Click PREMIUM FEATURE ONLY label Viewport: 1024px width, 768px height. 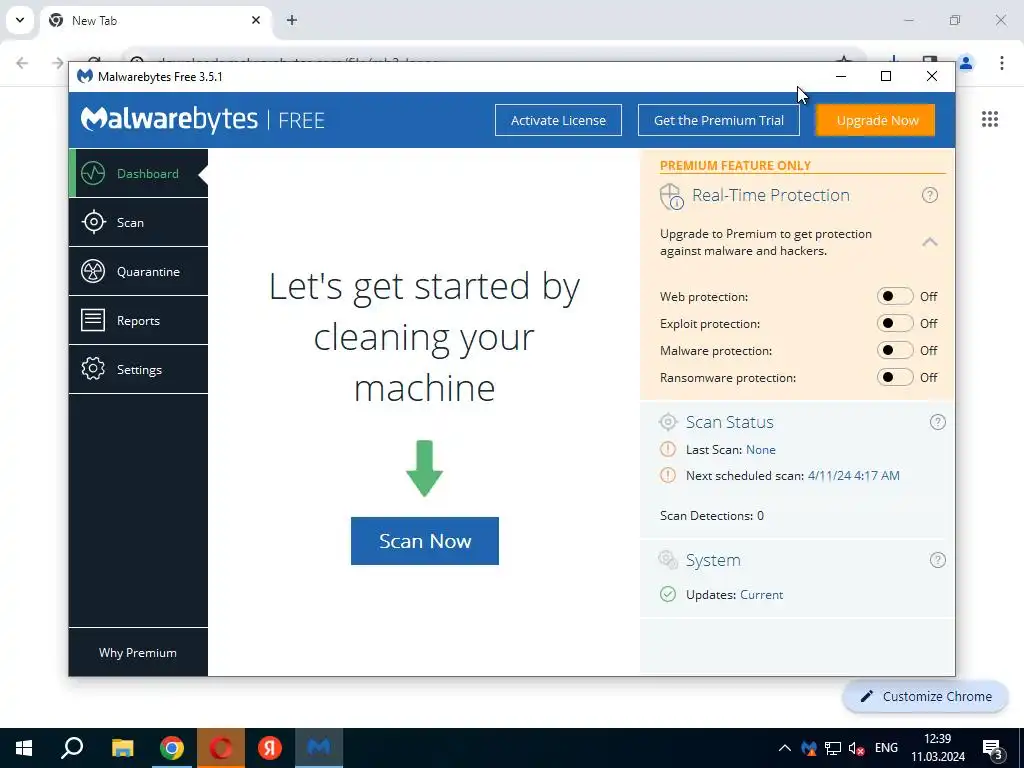(x=735, y=165)
